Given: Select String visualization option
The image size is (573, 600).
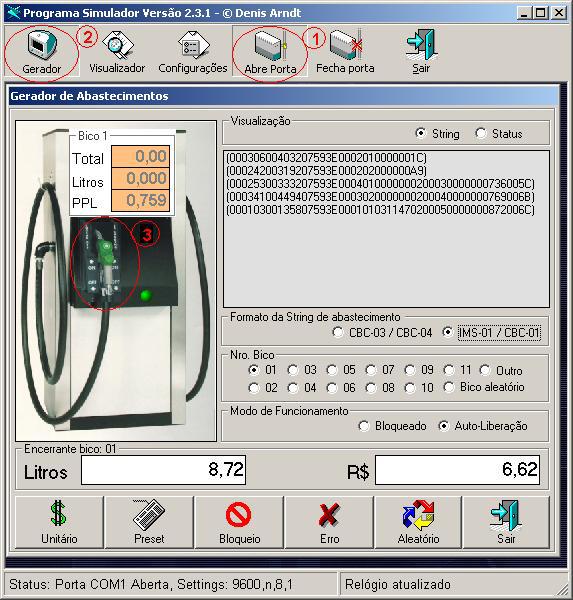Looking at the screenshot, I should [x=438, y=134].
